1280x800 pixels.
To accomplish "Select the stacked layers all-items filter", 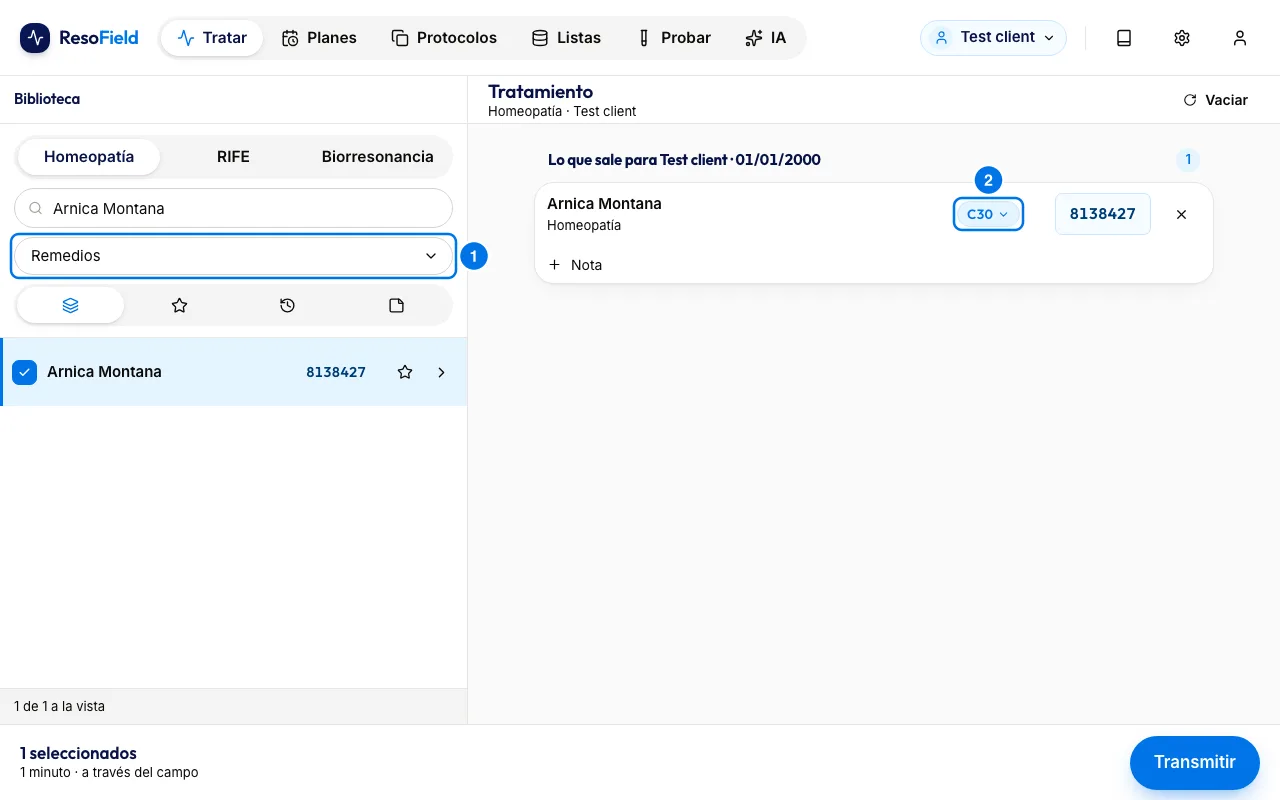I will click(70, 306).
